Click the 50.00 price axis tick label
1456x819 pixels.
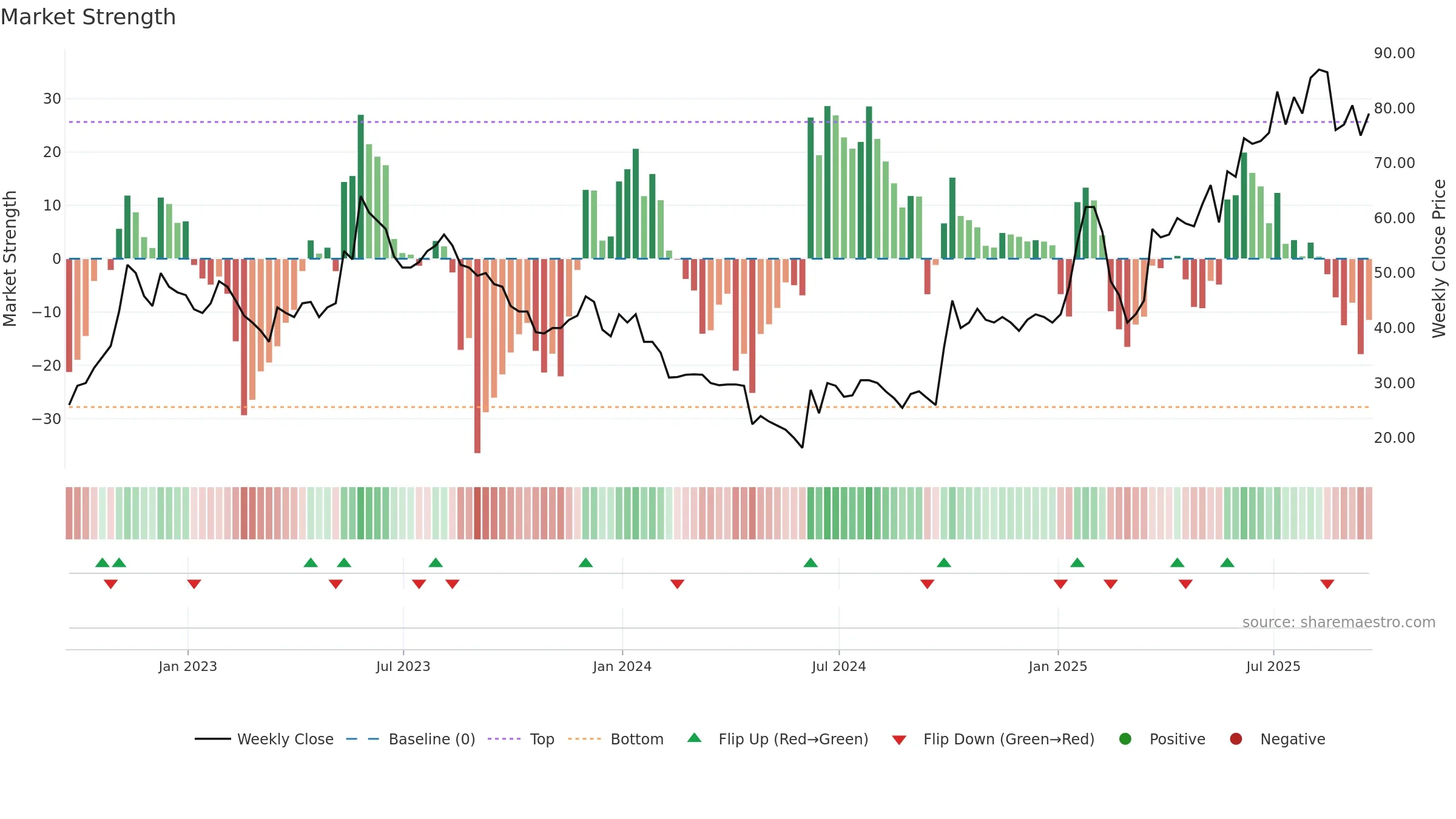pos(1395,273)
